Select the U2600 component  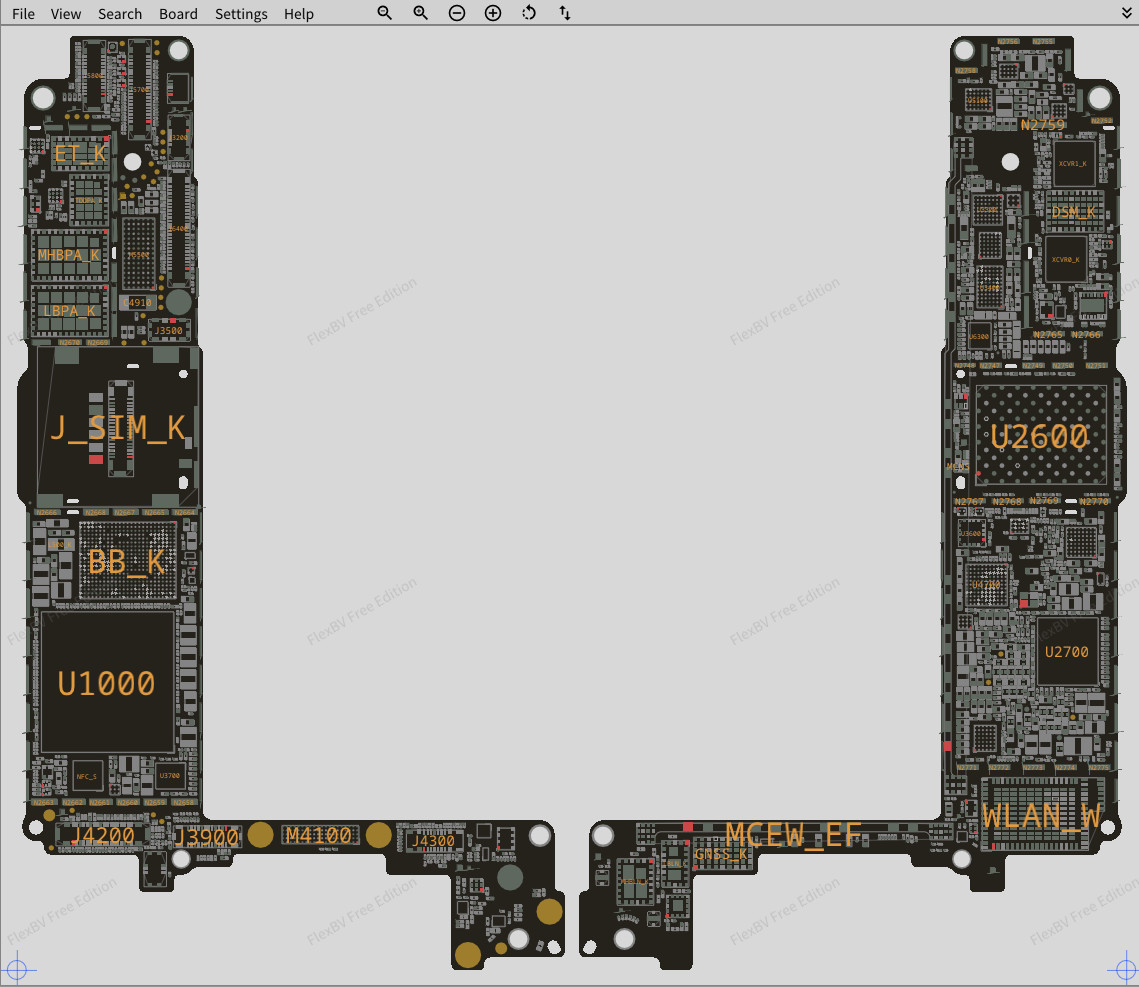1039,437
